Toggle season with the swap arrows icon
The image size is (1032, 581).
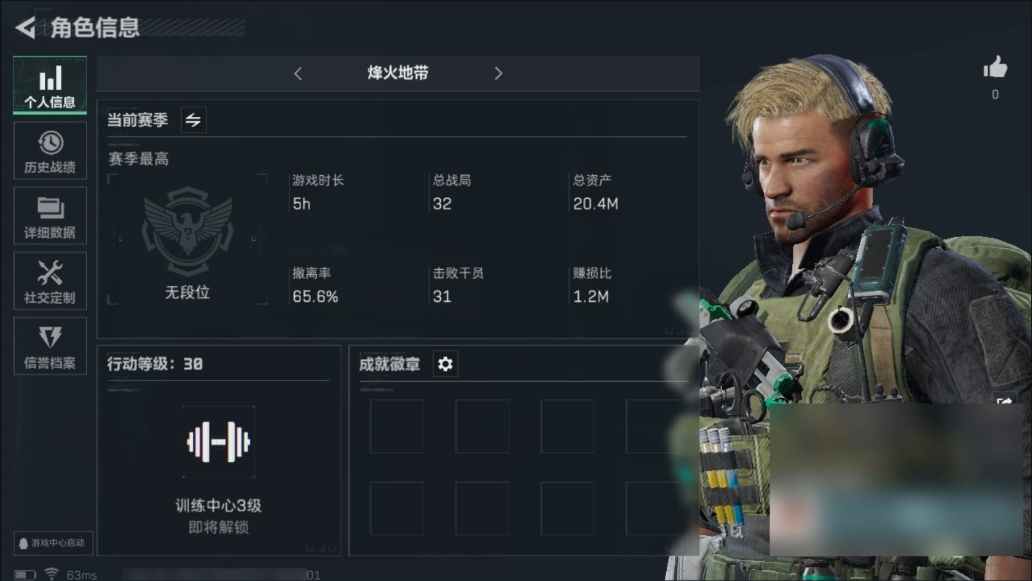(x=194, y=120)
